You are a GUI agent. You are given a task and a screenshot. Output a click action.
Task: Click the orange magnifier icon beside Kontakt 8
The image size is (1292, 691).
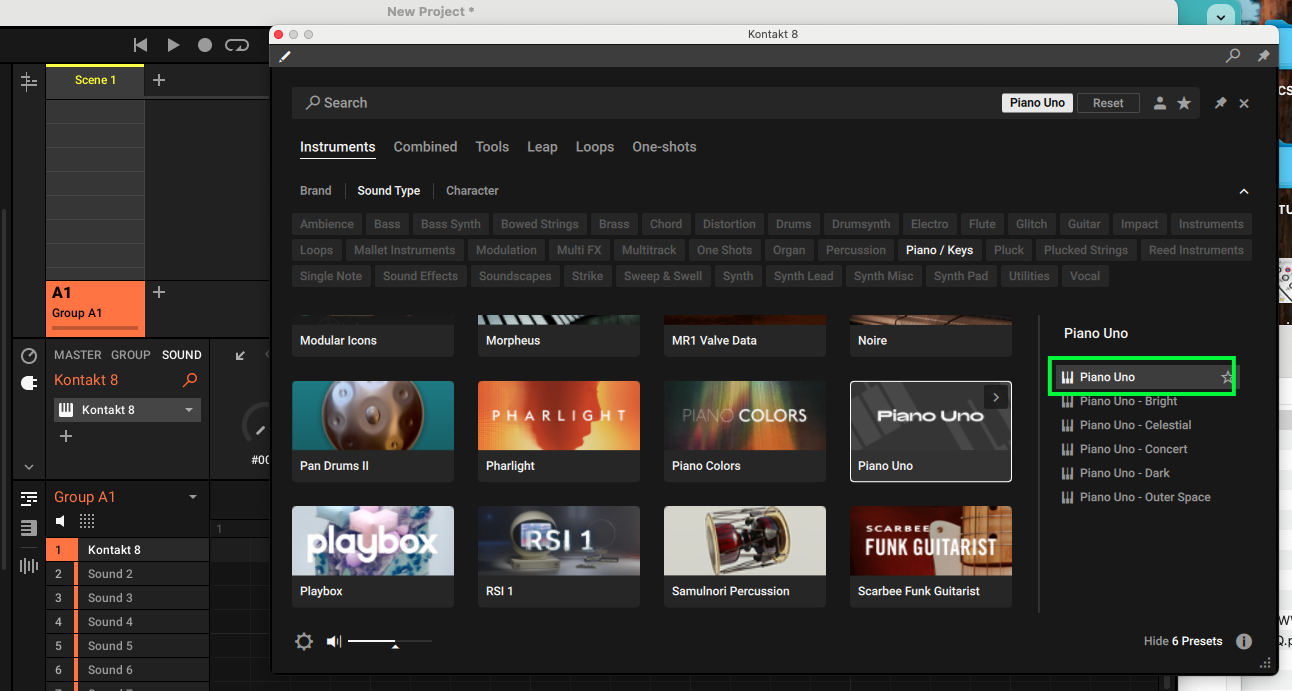point(190,380)
